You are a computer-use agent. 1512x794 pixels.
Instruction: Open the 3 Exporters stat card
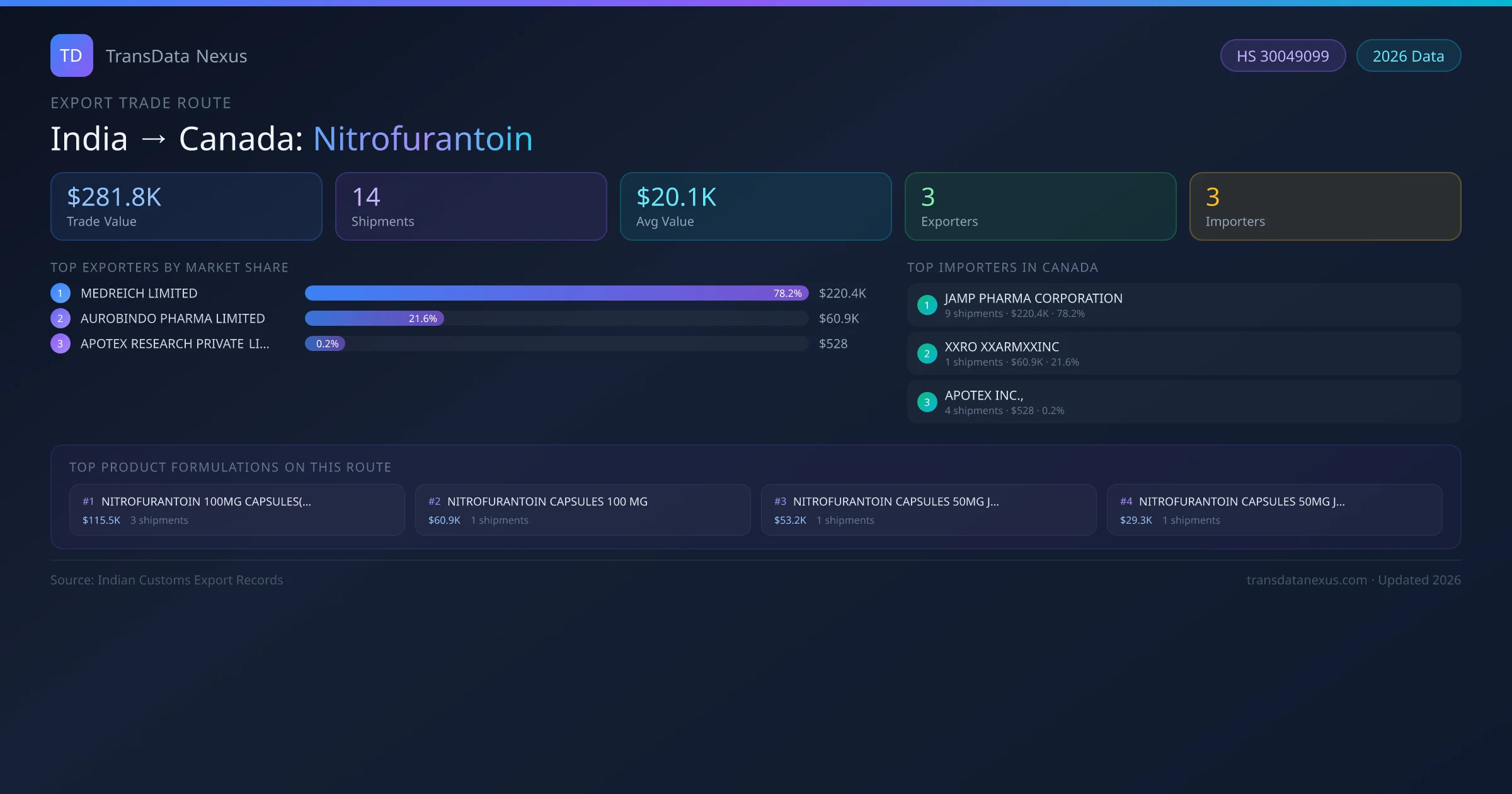click(1040, 207)
